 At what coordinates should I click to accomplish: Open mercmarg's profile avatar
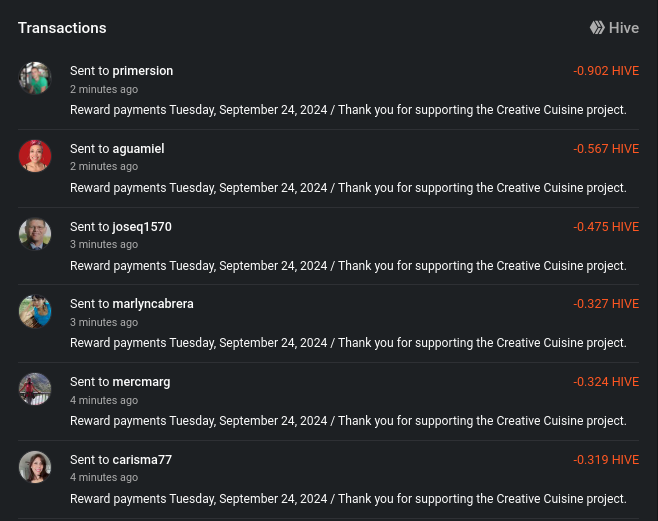pos(35,389)
